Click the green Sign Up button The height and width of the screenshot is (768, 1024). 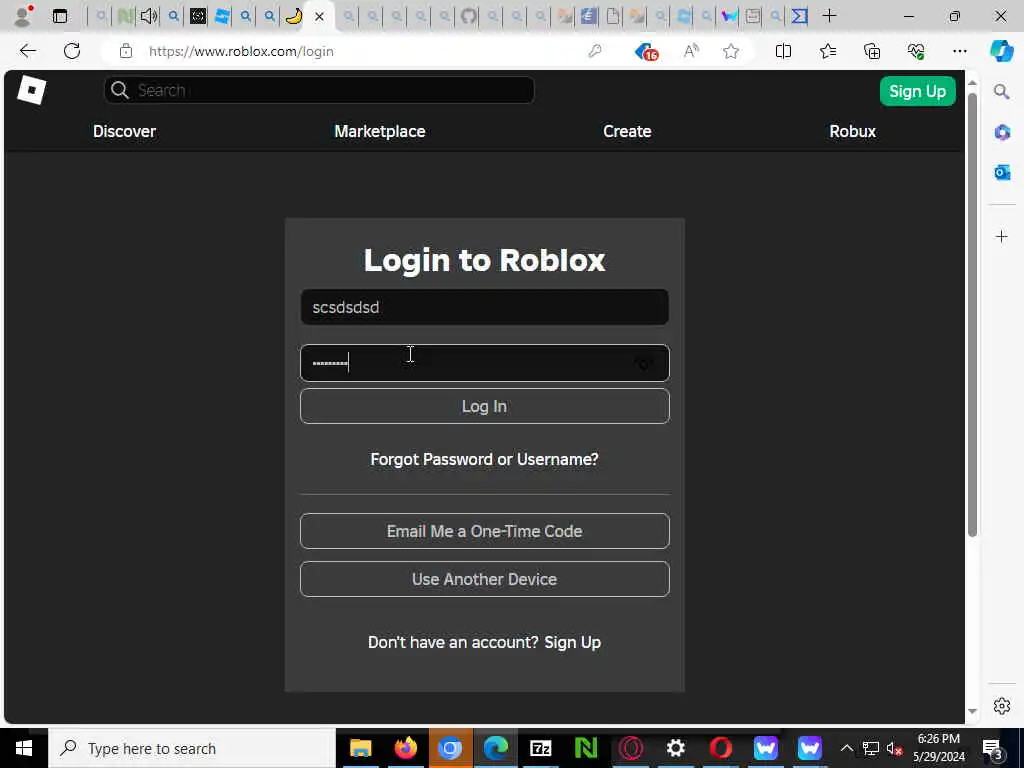pyautogui.click(x=917, y=91)
